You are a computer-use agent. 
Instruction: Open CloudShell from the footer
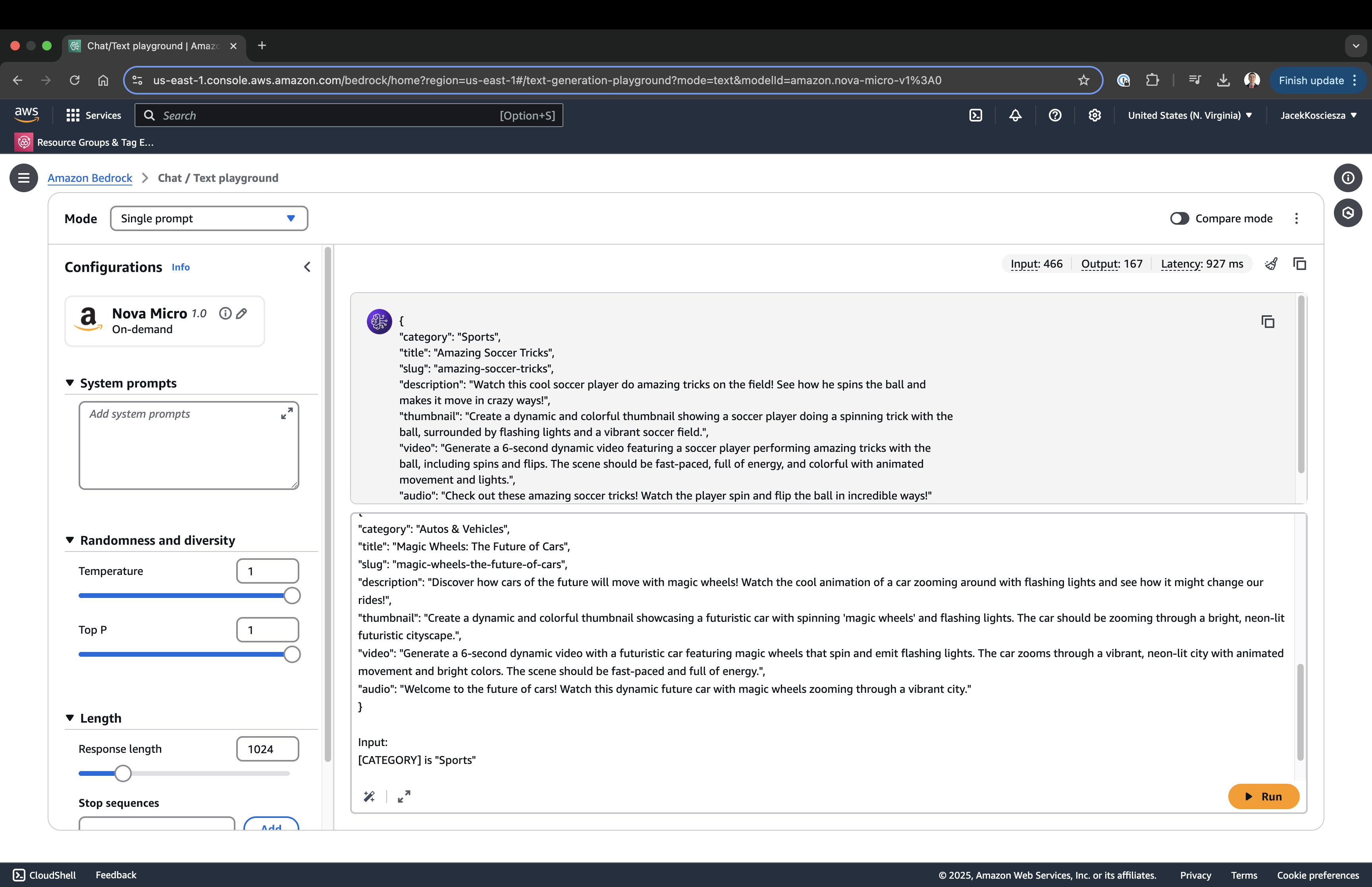pos(44,875)
